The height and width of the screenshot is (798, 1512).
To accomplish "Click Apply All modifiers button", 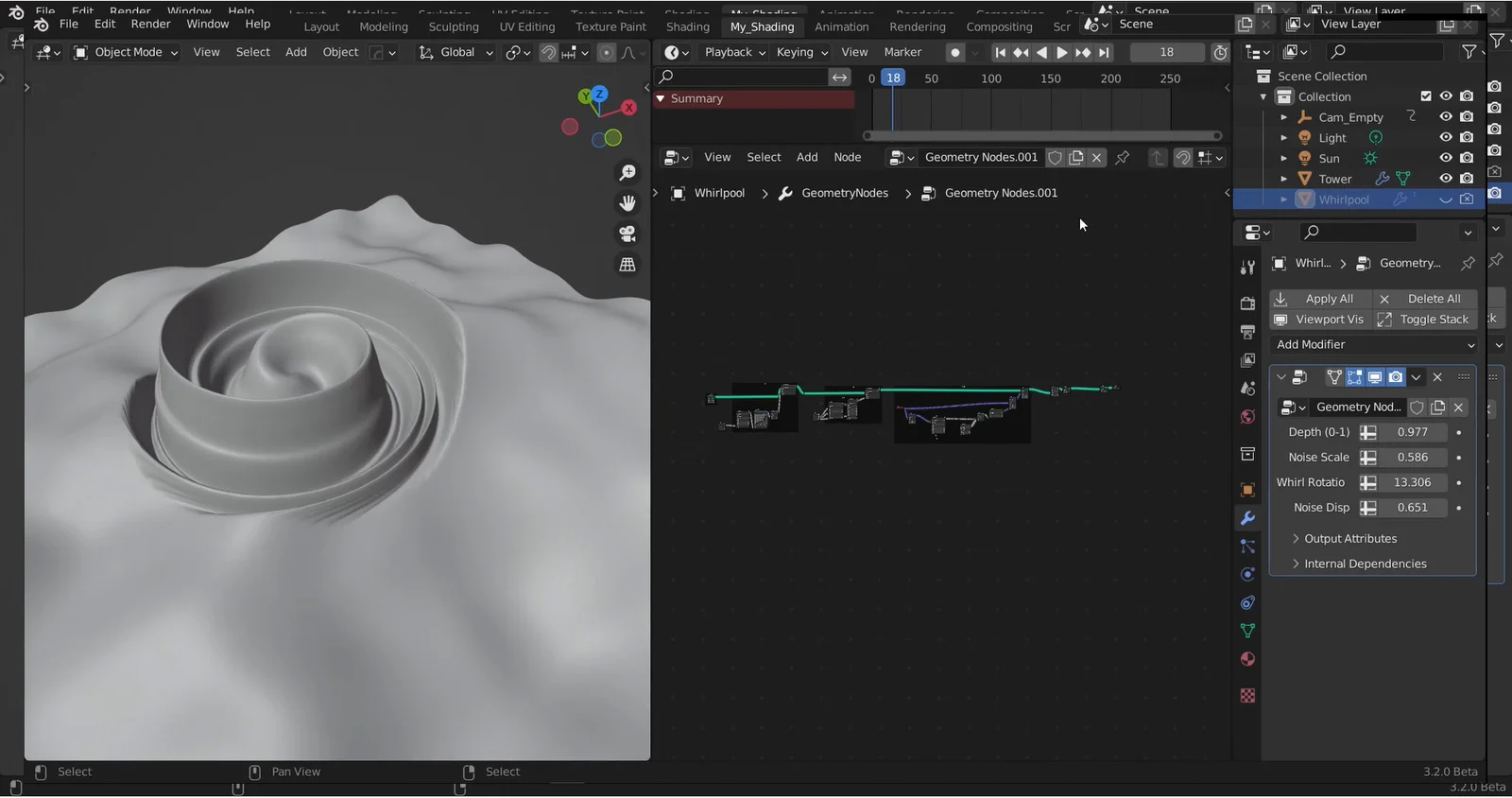I will (1320, 299).
